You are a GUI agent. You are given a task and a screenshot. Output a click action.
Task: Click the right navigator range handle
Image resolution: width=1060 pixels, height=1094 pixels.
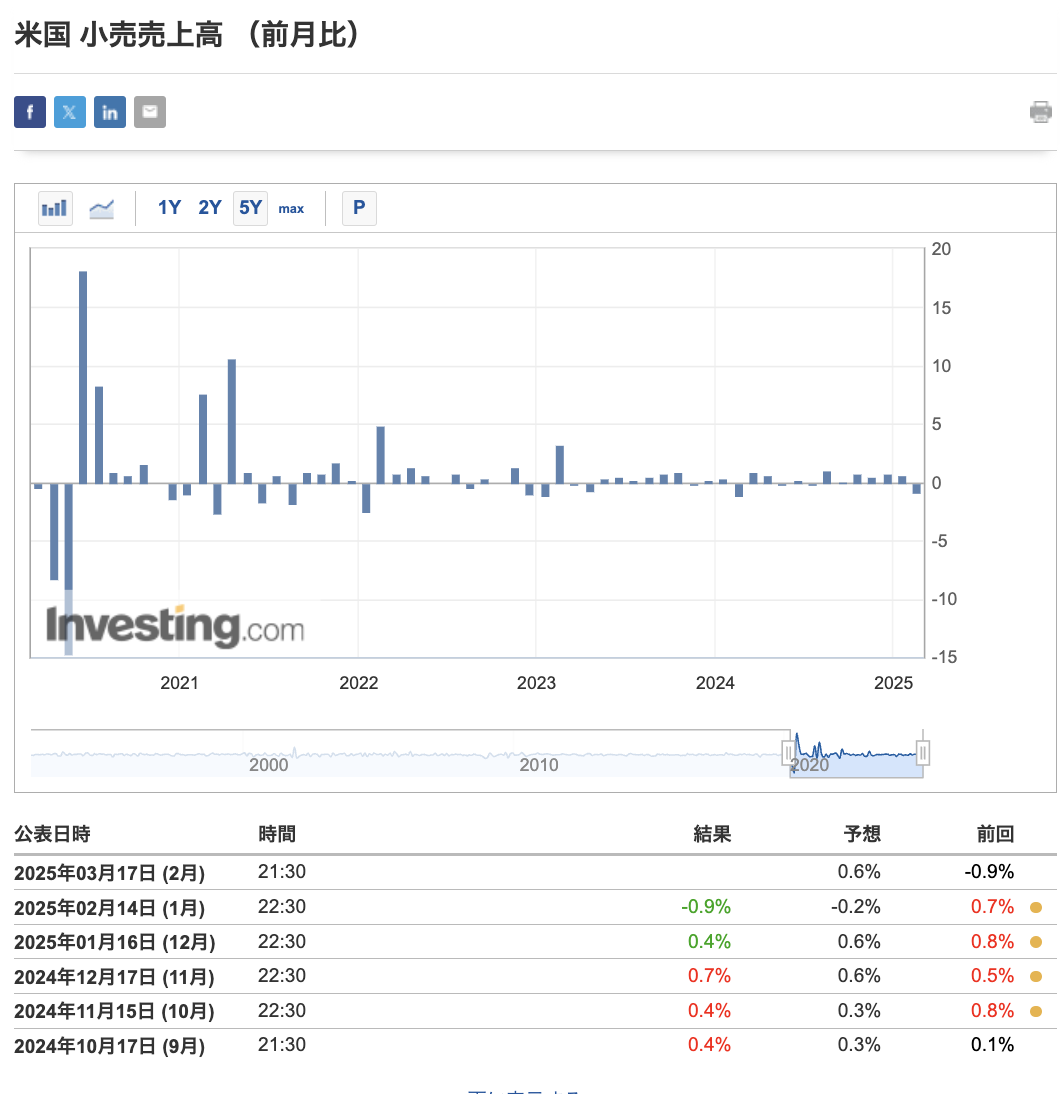[923, 753]
